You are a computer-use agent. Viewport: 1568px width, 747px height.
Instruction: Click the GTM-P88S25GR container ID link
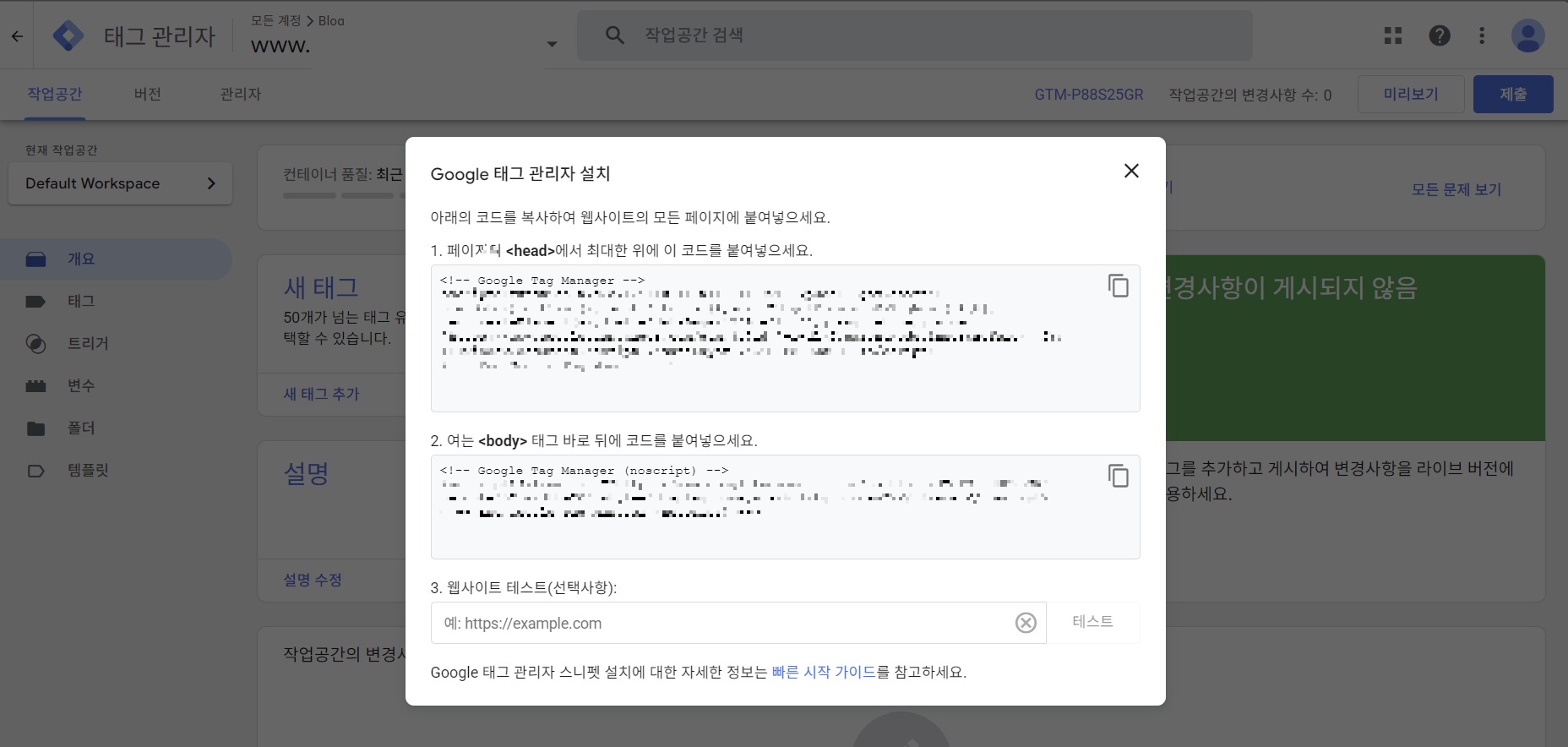pos(1089,95)
